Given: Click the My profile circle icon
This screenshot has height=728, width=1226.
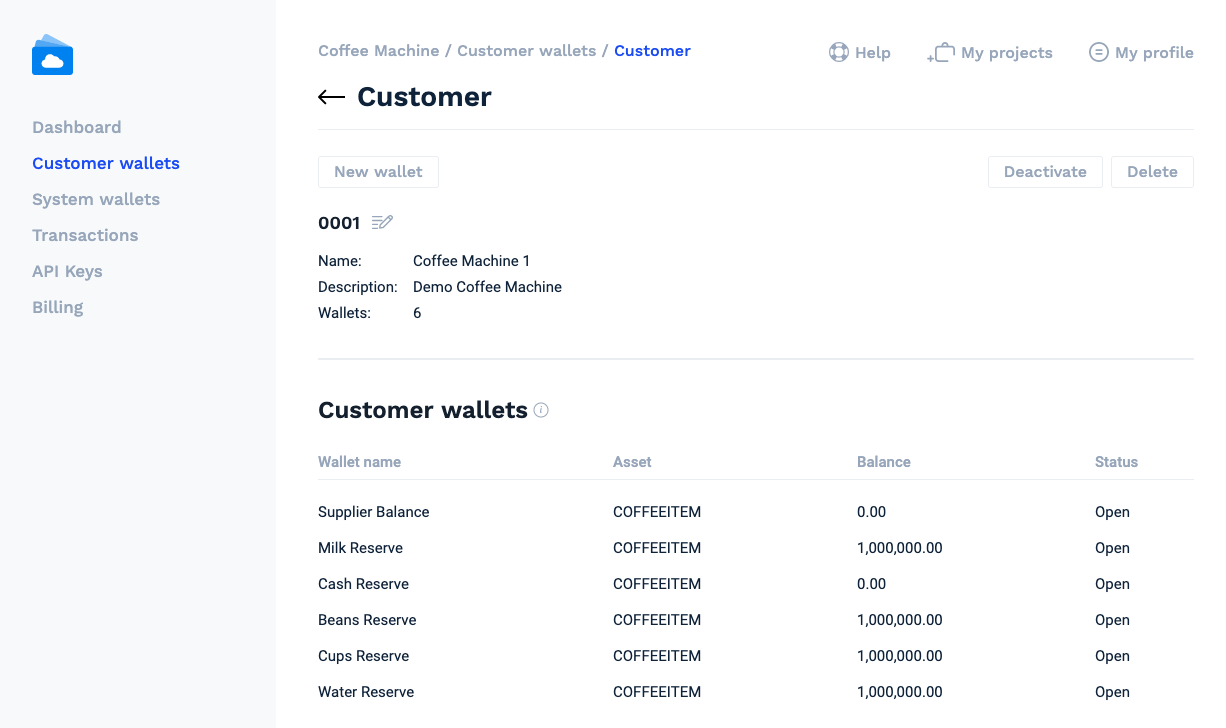Looking at the screenshot, I should (x=1098, y=52).
